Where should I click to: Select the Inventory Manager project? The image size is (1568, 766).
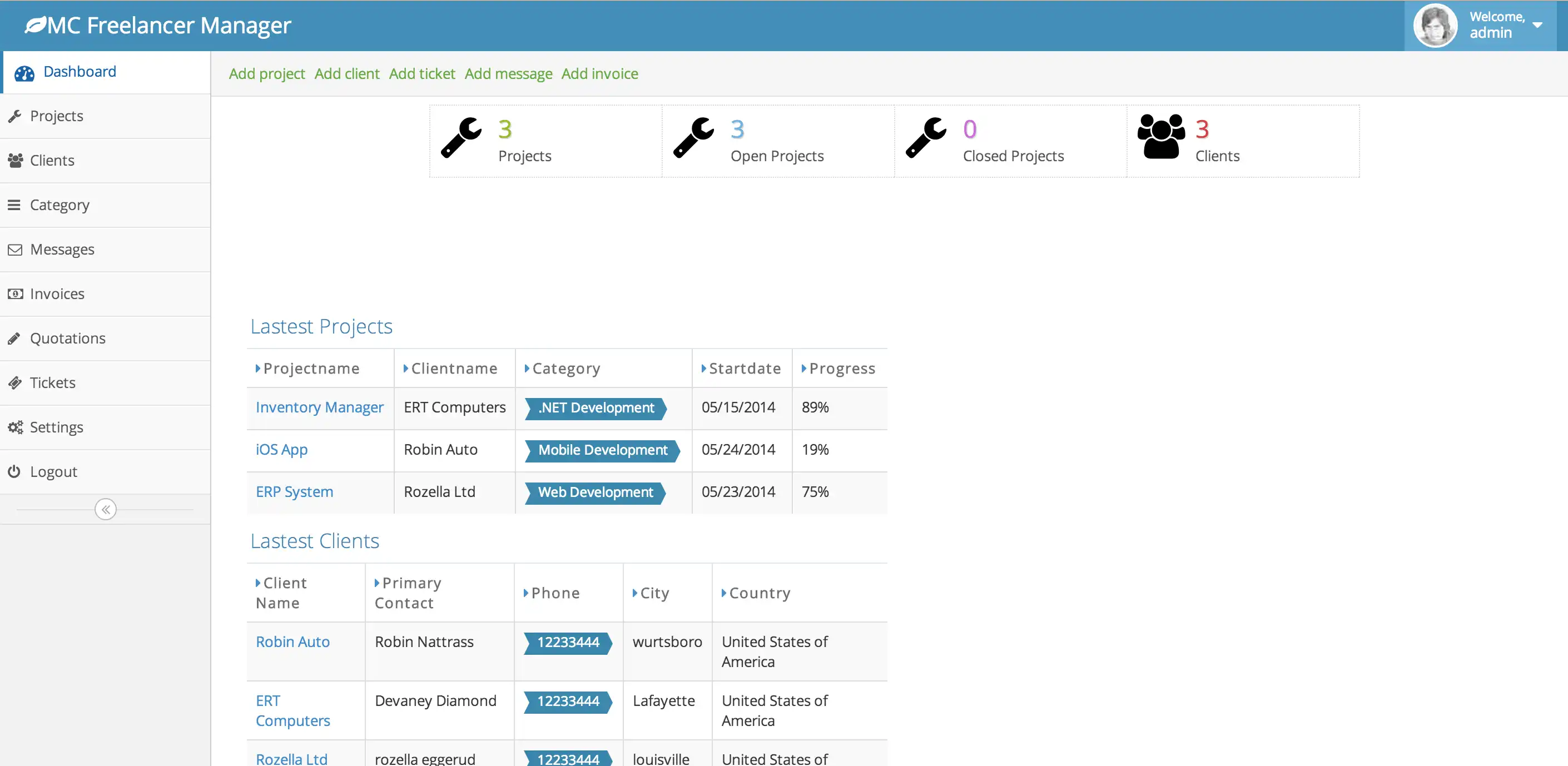[x=319, y=407]
